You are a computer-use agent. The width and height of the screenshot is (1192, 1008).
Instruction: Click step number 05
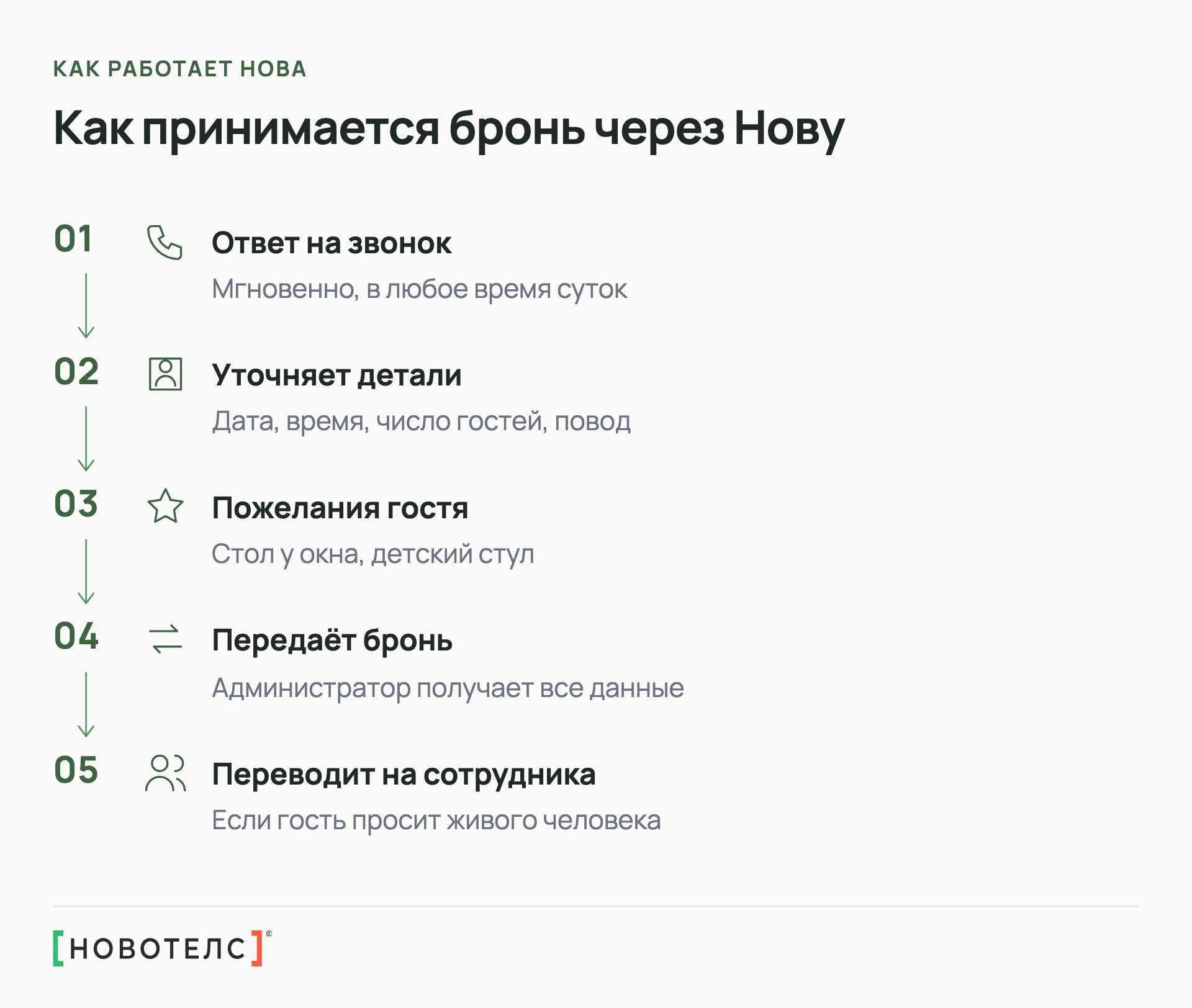(x=76, y=770)
